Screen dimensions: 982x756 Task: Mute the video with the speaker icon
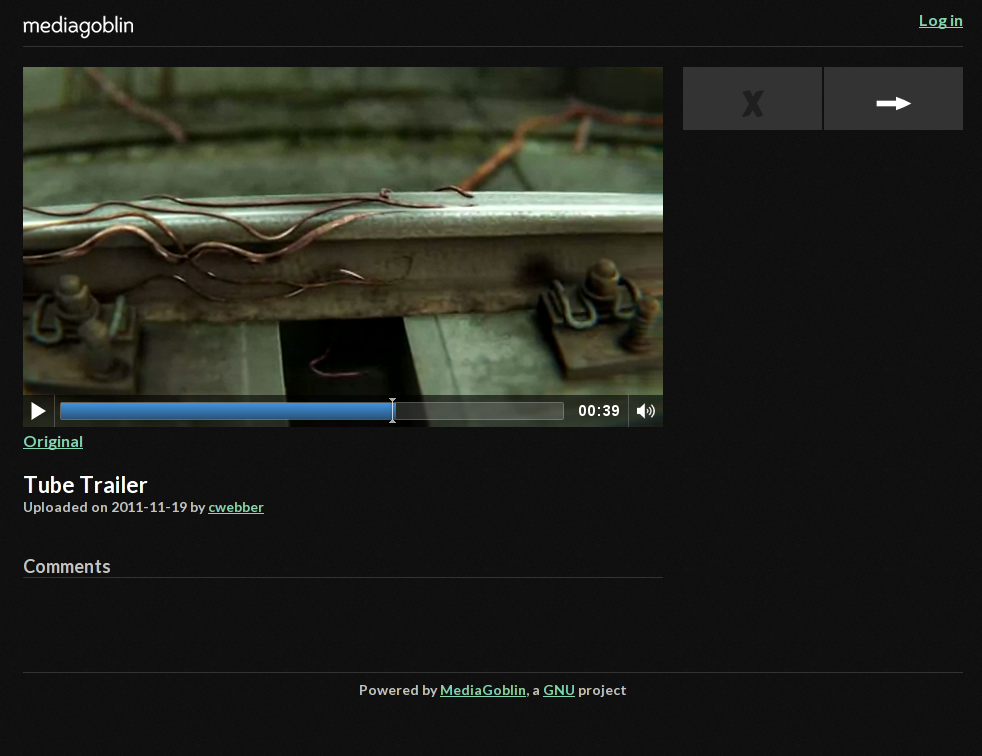pyautogui.click(x=646, y=411)
